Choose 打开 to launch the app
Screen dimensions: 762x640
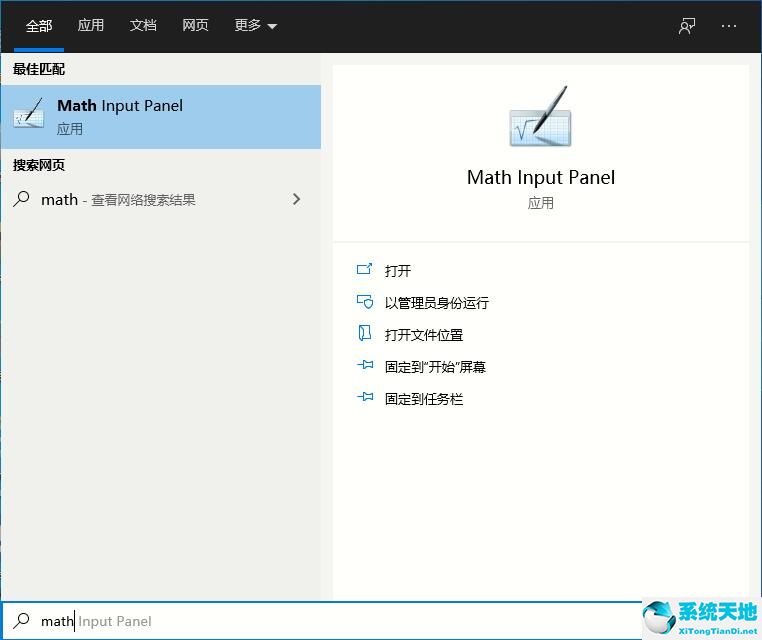point(398,271)
